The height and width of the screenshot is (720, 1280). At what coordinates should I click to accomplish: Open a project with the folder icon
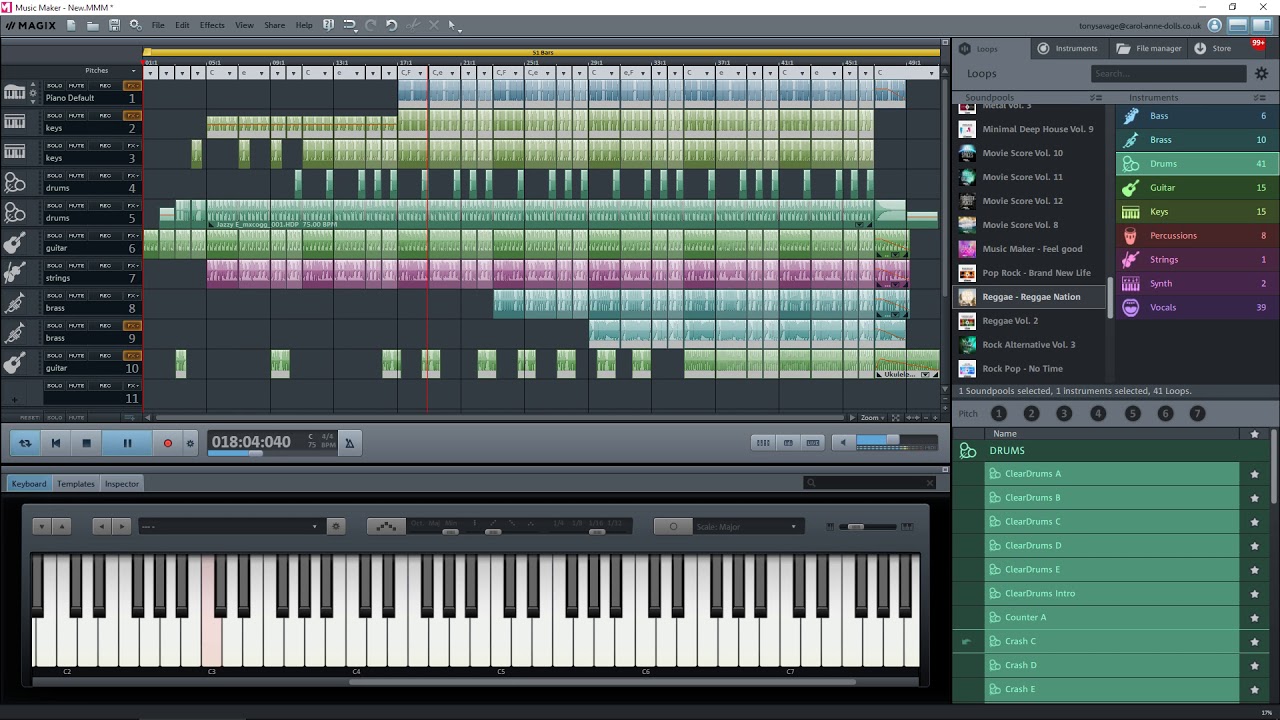coord(92,25)
